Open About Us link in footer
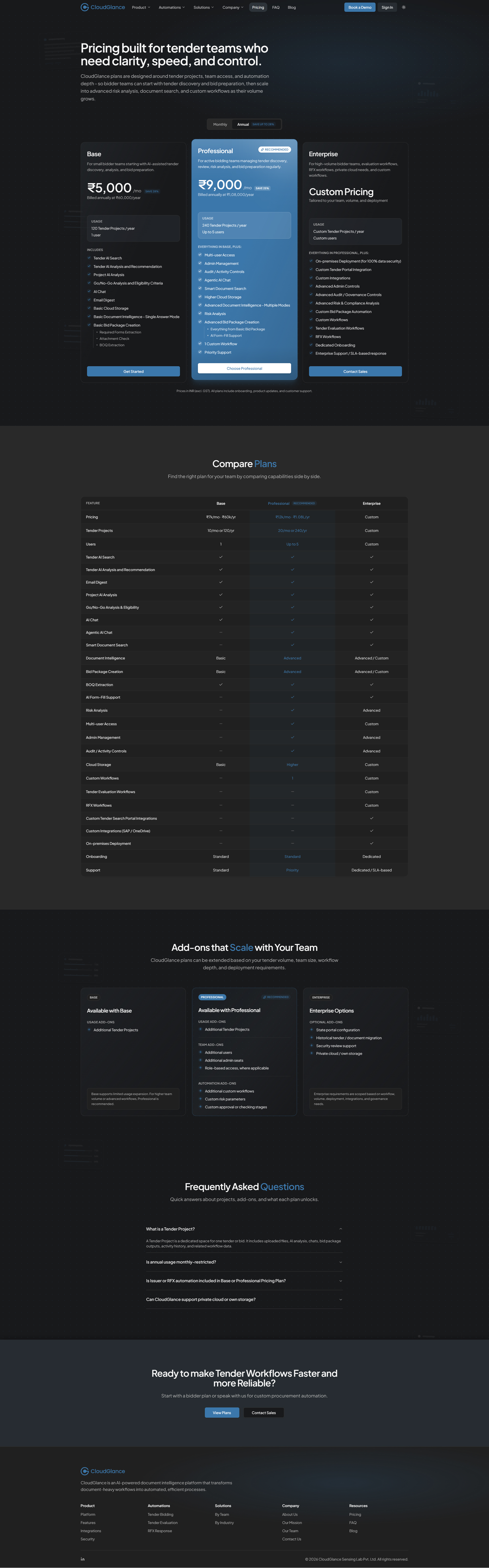The image size is (489, 1568). tap(290, 1515)
